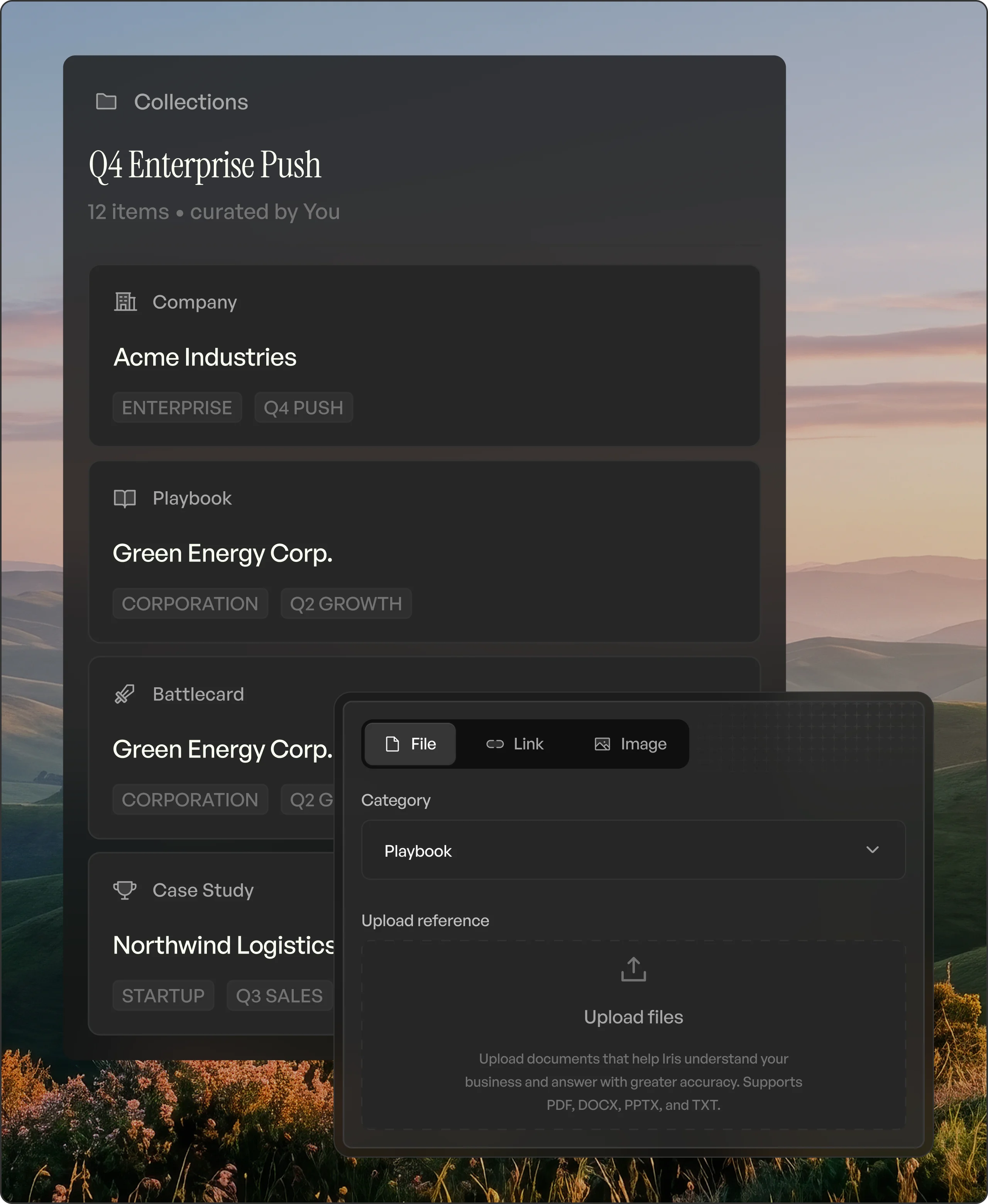Open the Collections breadcrumb link
This screenshot has width=988, height=1204.
[191, 102]
